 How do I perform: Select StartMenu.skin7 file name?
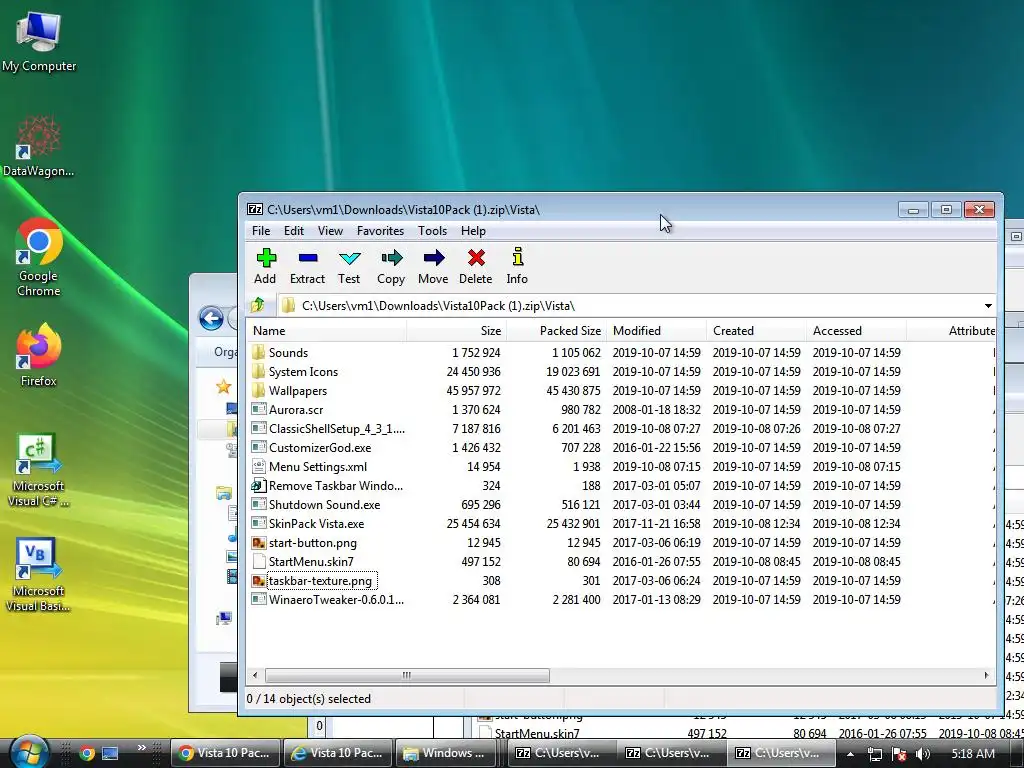pos(312,562)
